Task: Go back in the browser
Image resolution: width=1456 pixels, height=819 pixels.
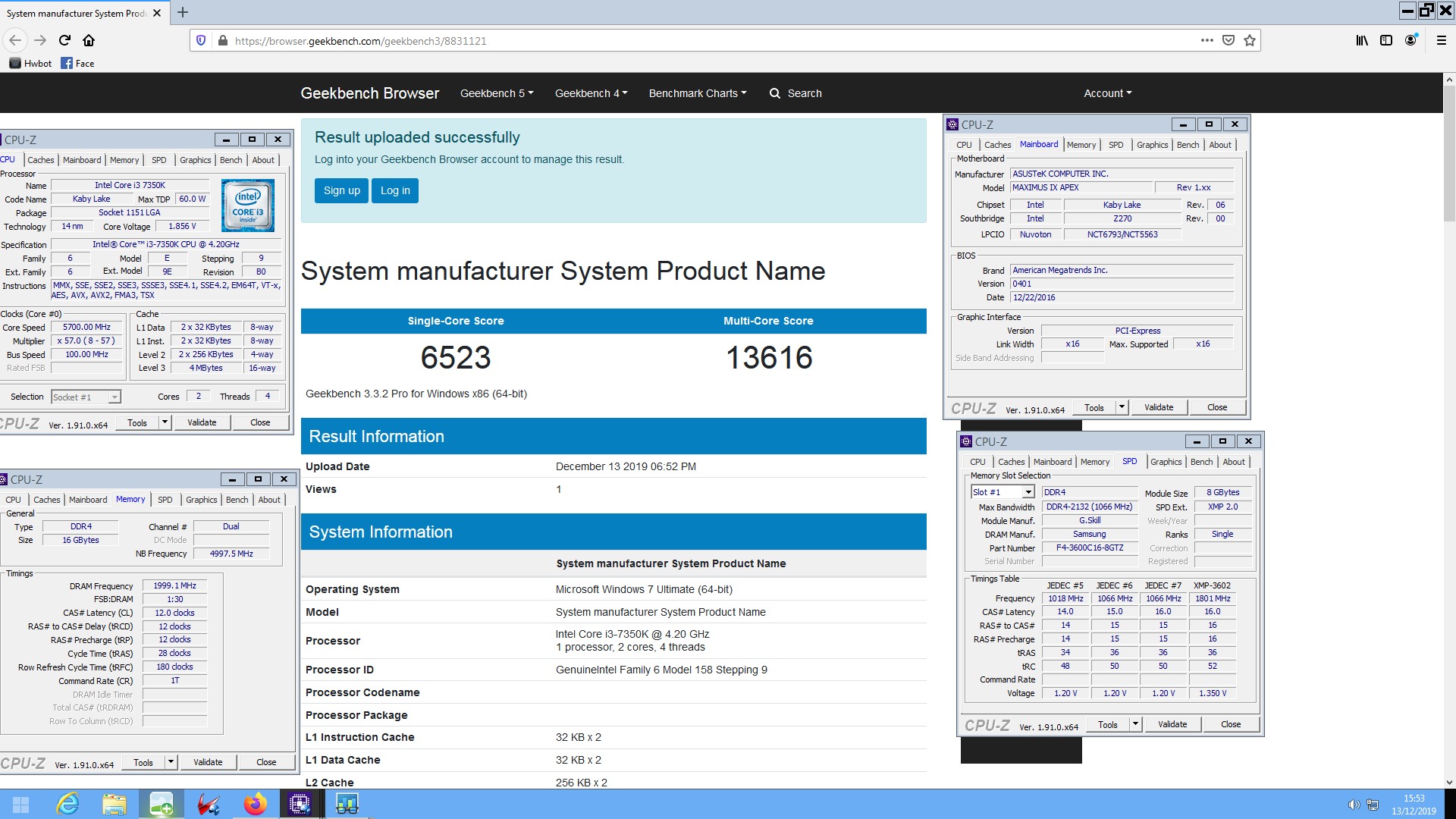Action: (x=15, y=40)
